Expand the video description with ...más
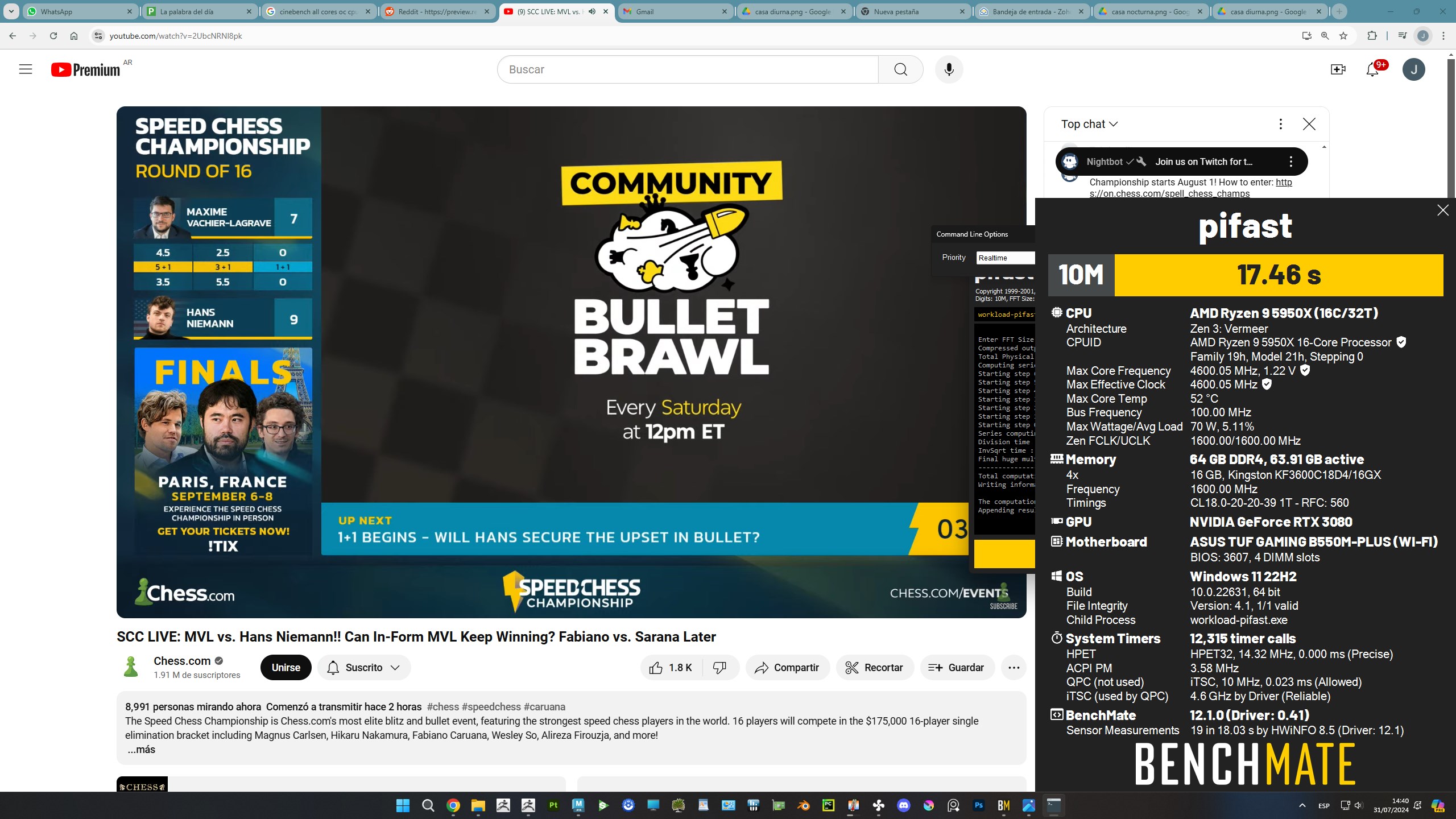This screenshot has width=1456, height=819. pyautogui.click(x=140, y=750)
